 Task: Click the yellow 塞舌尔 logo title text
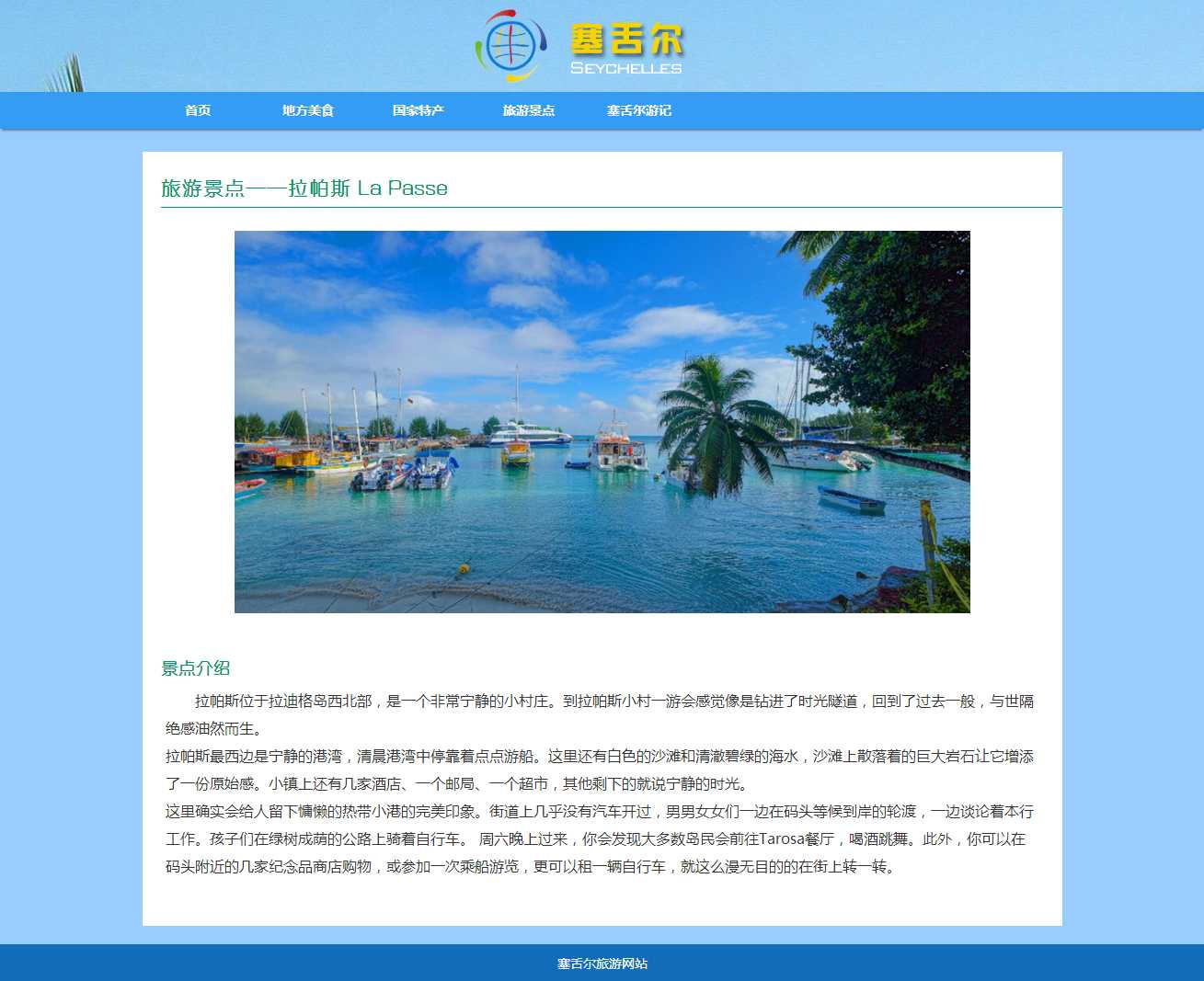coord(626,40)
